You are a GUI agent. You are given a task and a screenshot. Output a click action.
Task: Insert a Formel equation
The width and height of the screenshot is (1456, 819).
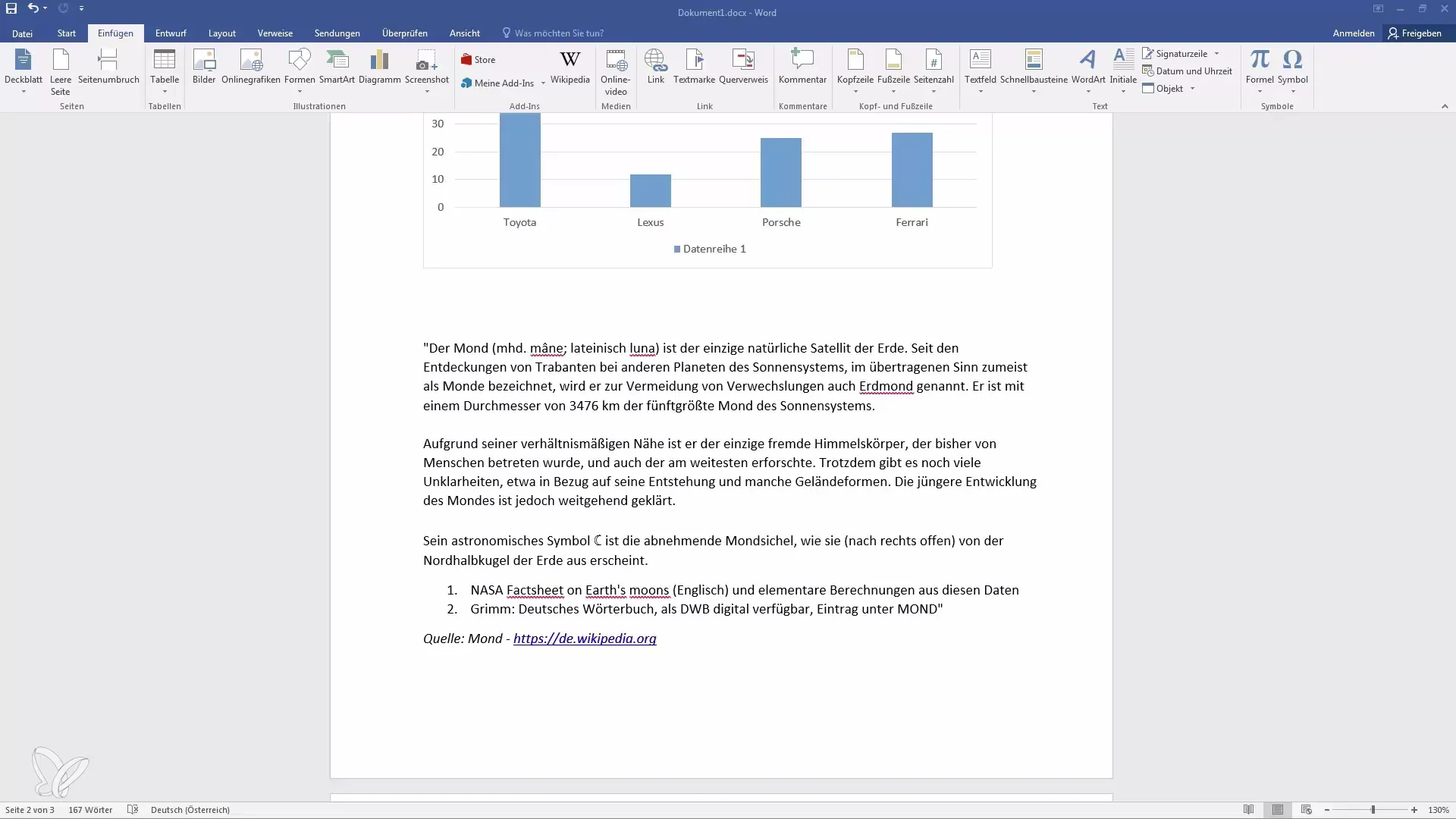click(1260, 71)
